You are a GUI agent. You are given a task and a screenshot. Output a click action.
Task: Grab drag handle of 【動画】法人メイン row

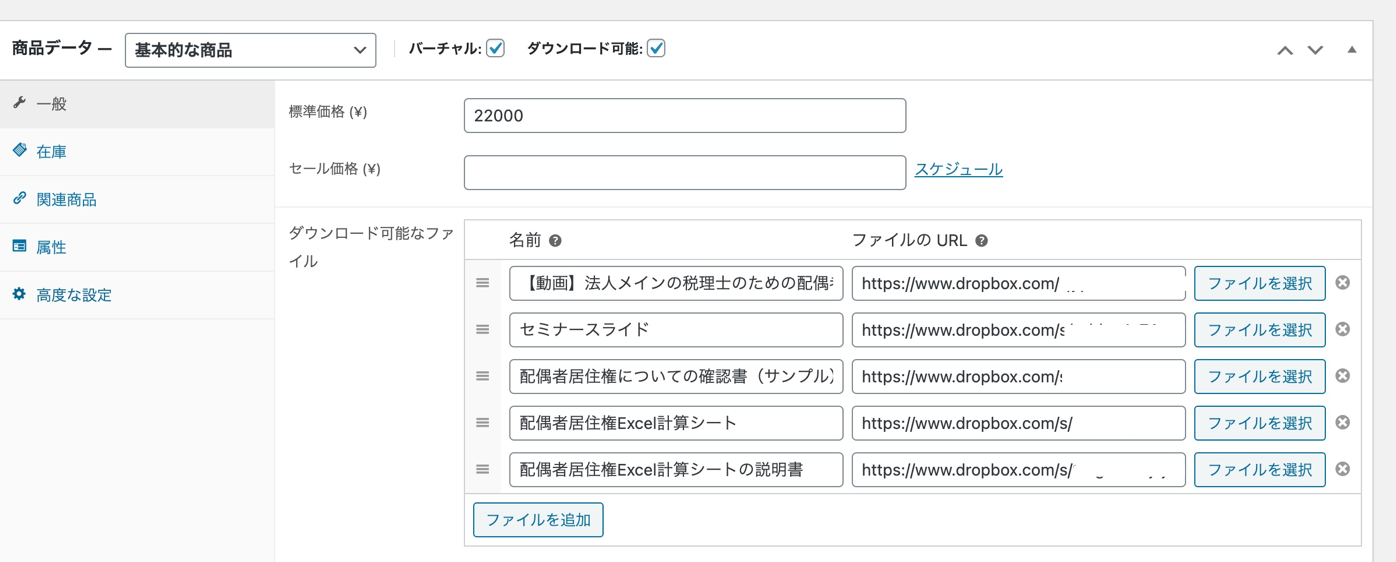click(483, 283)
